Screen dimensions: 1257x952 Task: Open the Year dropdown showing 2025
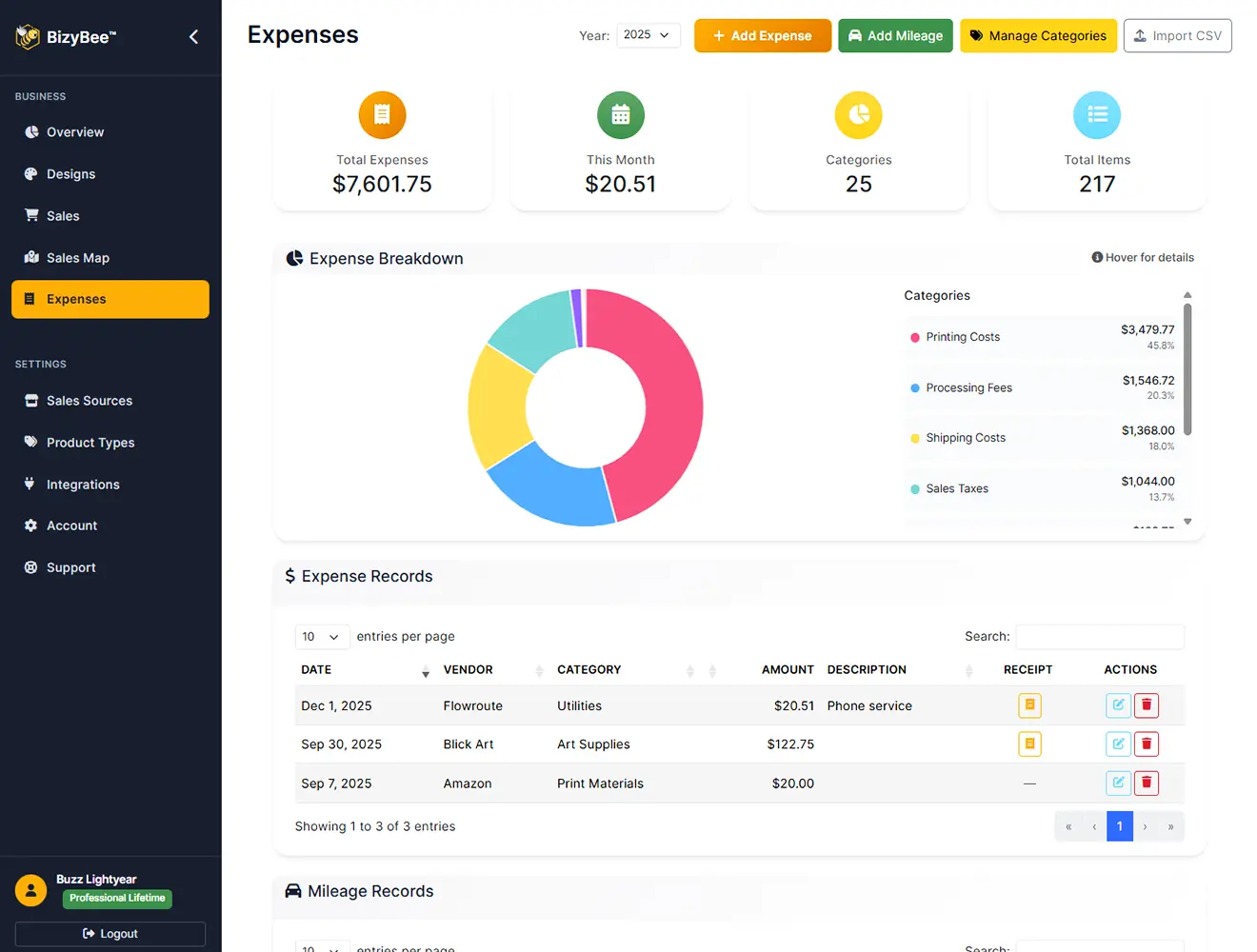648,35
